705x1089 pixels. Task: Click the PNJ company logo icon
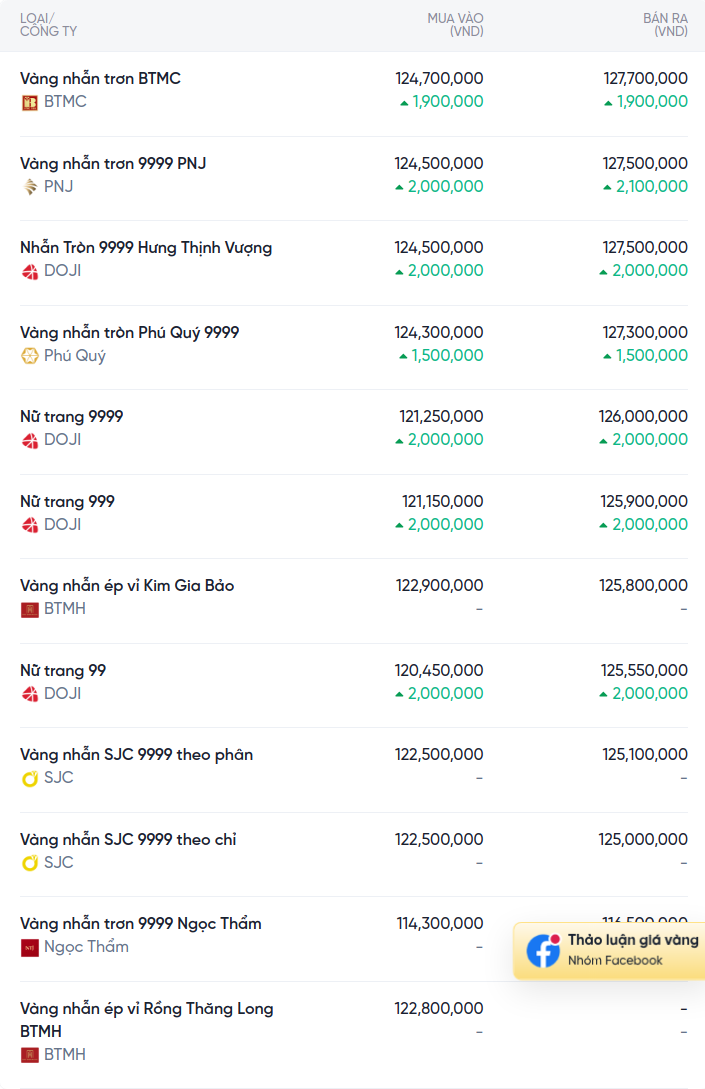pos(30,187)
